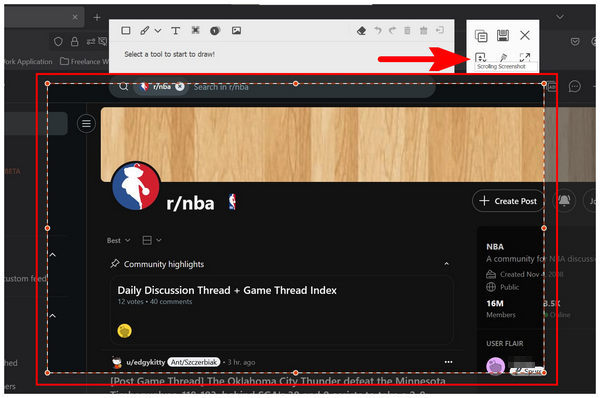Click the site security padlock icon
600x398 pixels.
coord(75,41)
